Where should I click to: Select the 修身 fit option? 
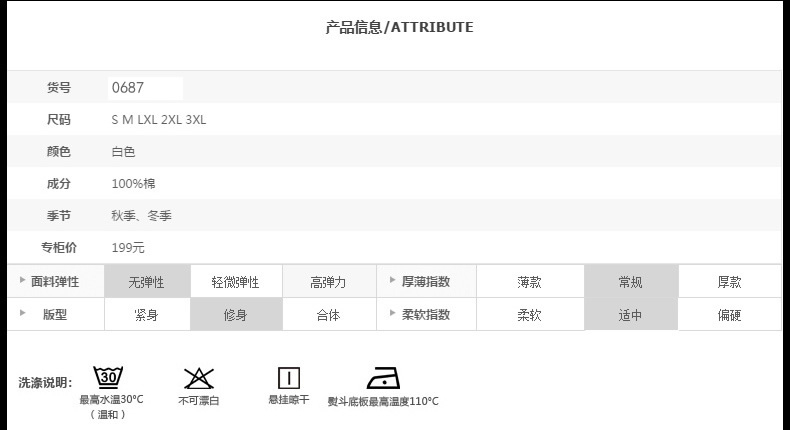coord(236,315)
